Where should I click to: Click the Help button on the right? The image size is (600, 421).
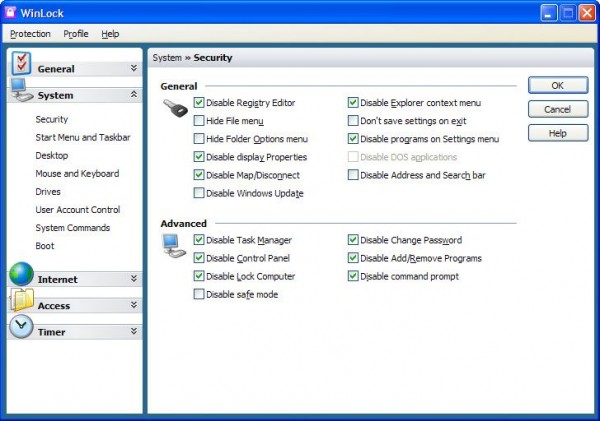coord(558,133)
